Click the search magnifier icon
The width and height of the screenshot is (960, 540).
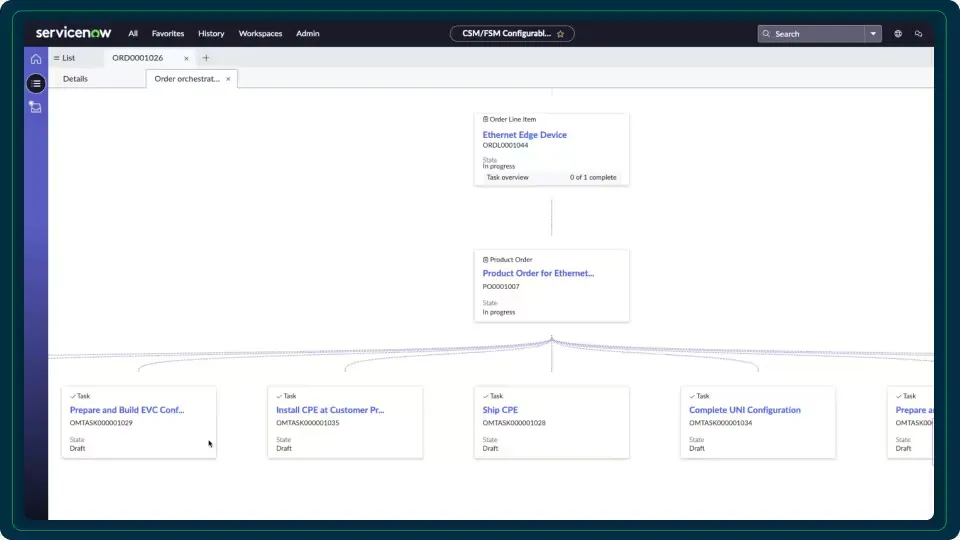point(766,34)
